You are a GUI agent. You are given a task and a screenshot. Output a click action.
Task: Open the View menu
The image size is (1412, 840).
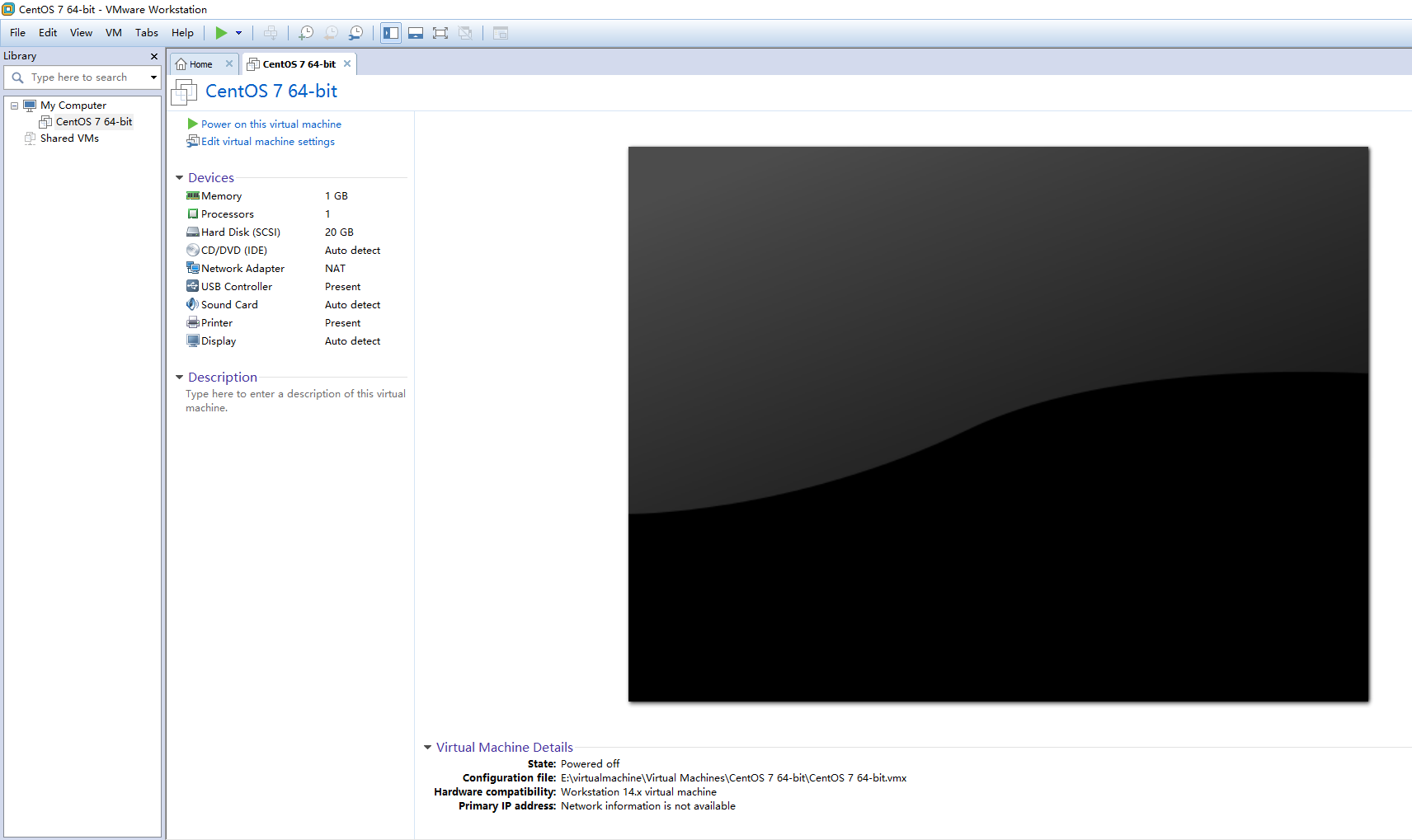click(81, 33)
